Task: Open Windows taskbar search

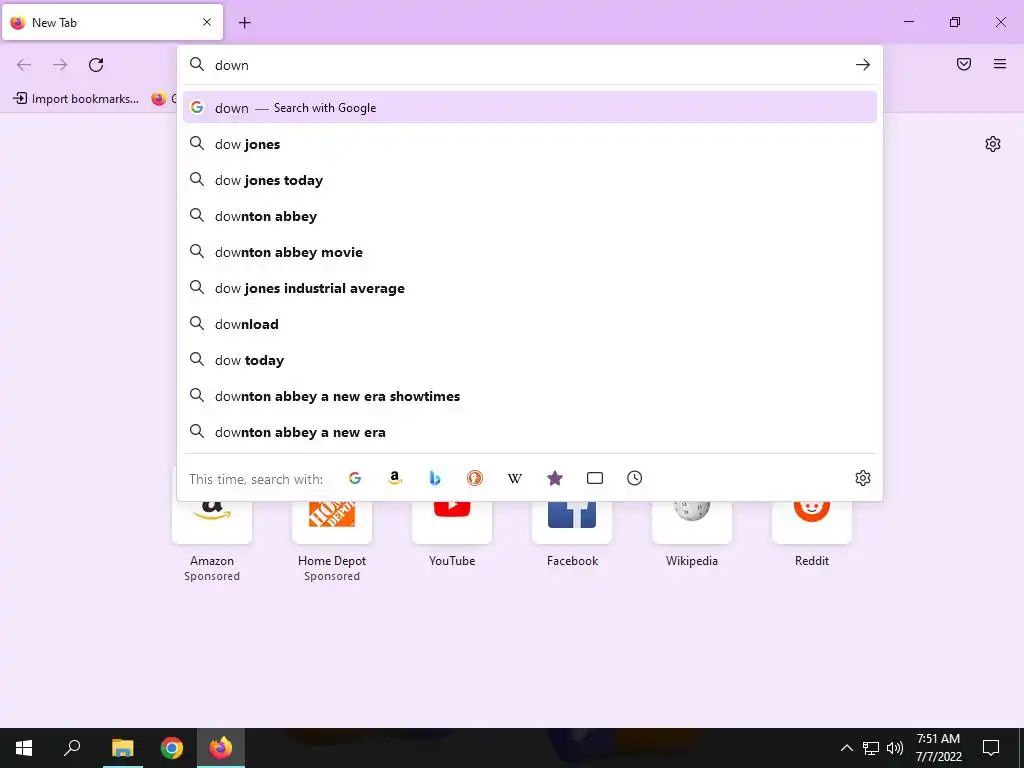Action: pyautogui.click(x=72, y=748)
